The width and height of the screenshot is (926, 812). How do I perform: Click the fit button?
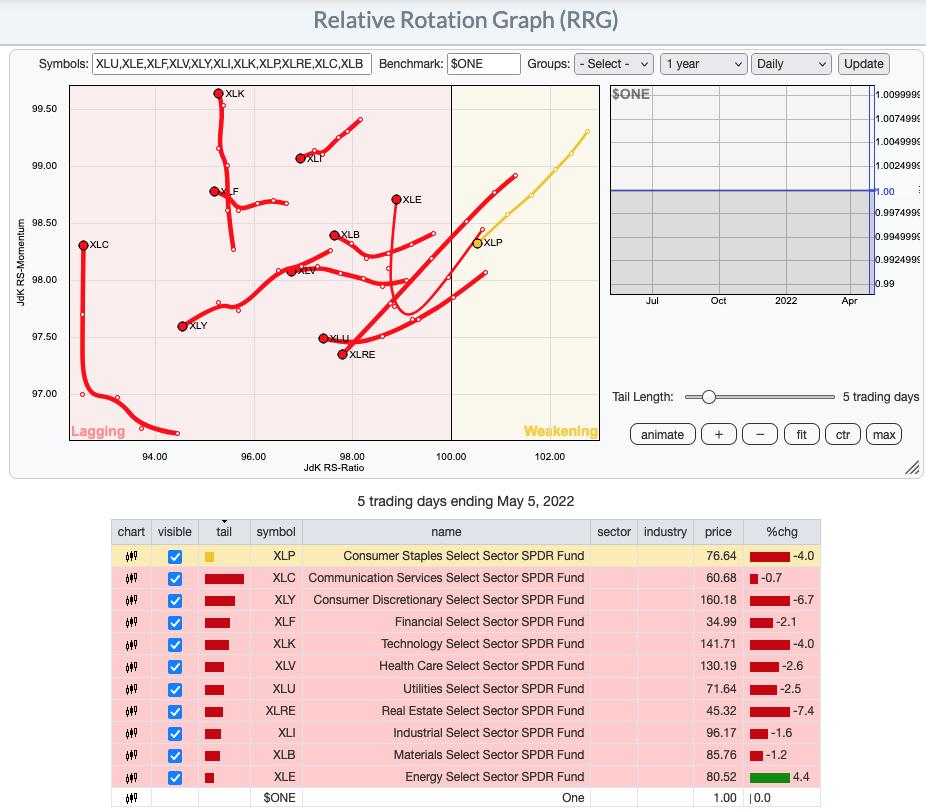point(801,435)
